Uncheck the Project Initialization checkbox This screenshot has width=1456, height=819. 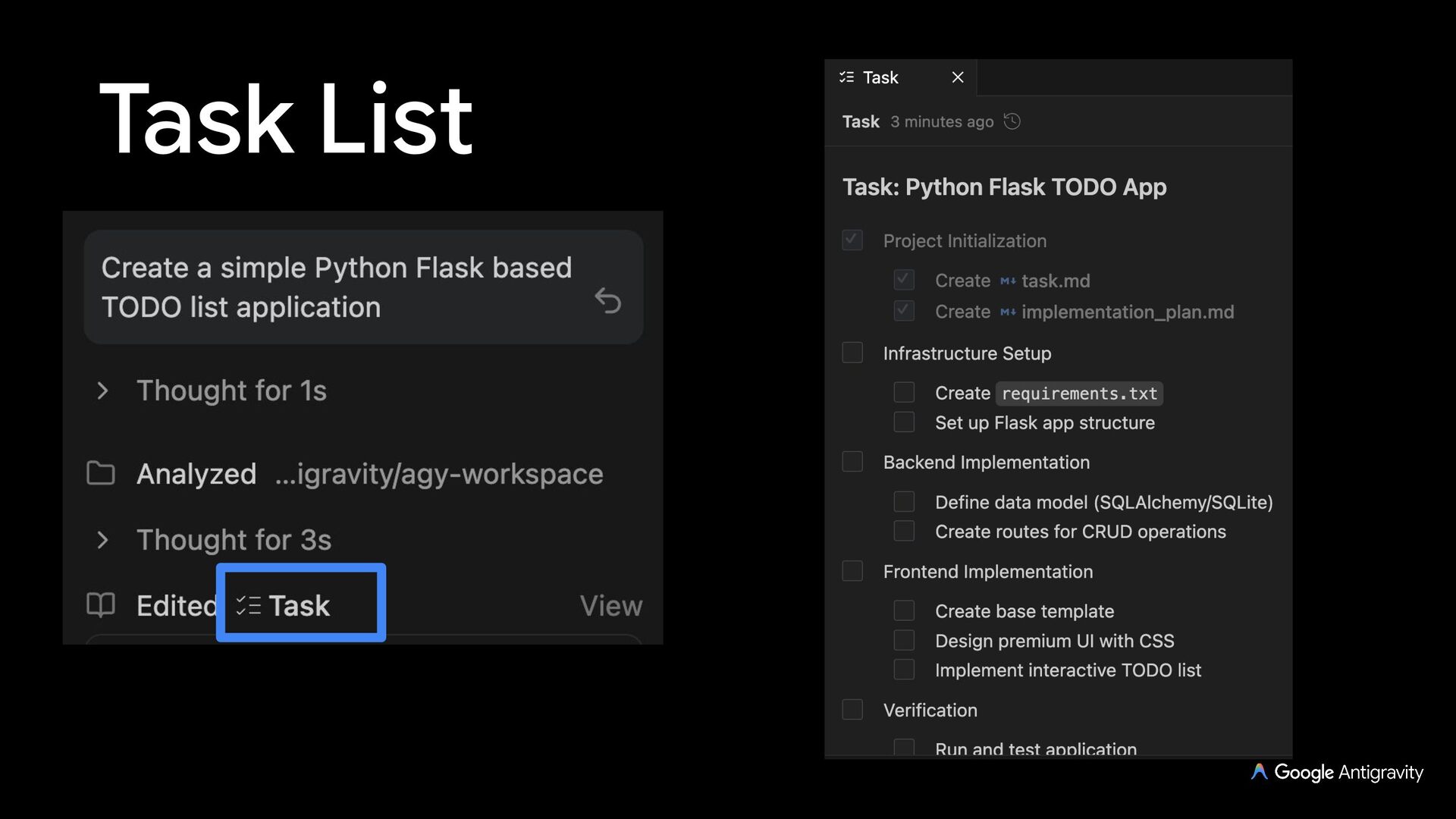click(x=852, y=240)
